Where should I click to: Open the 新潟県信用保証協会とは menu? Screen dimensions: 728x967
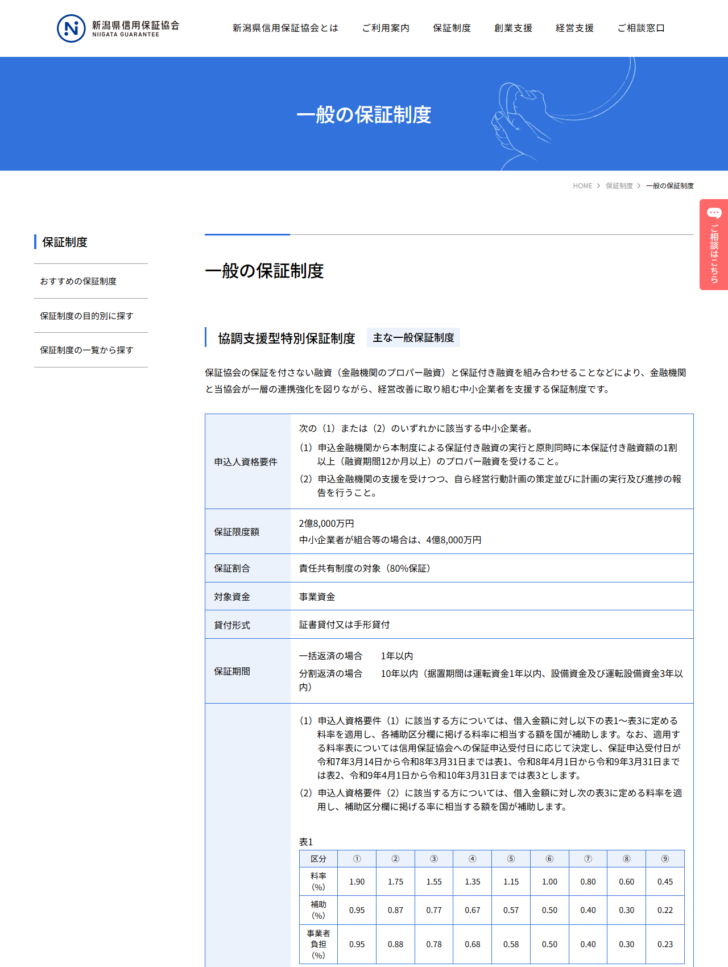pyautogui.click(x=285, y=28)
